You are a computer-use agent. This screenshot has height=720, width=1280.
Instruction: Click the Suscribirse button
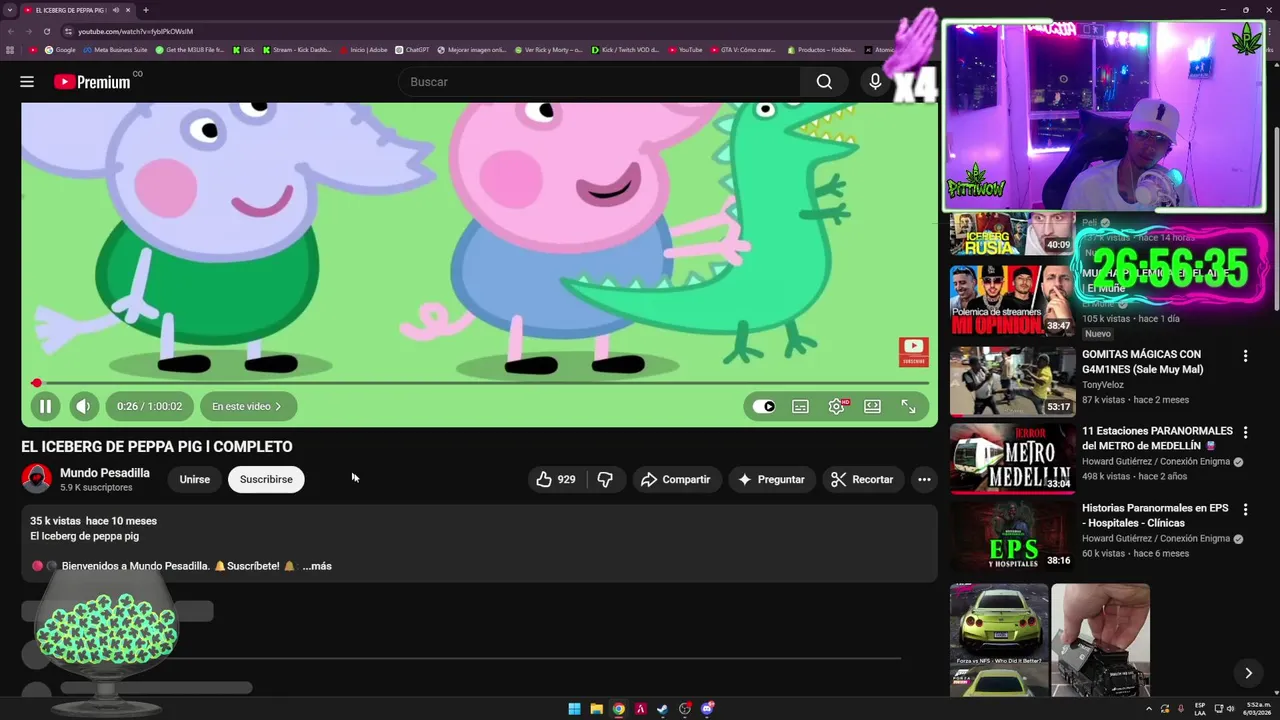[266, 479]
